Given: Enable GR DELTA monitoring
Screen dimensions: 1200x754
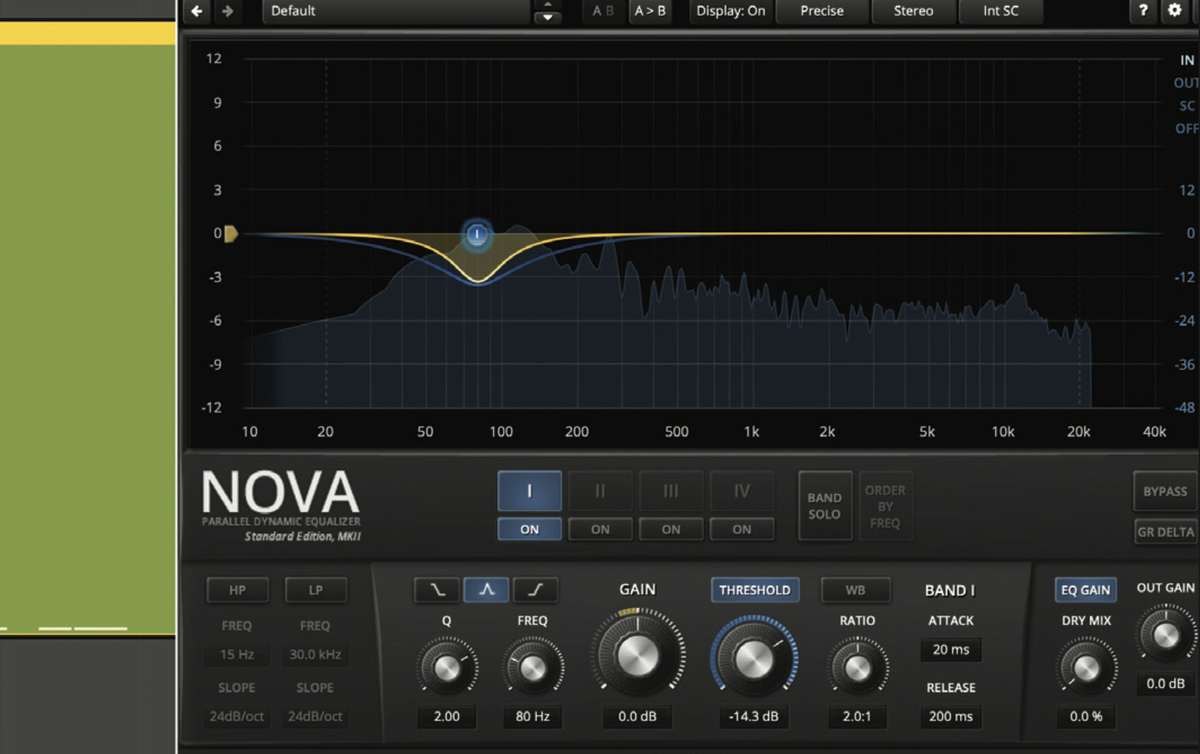Looking at the screenshot, I should [x=1164, y=532].
